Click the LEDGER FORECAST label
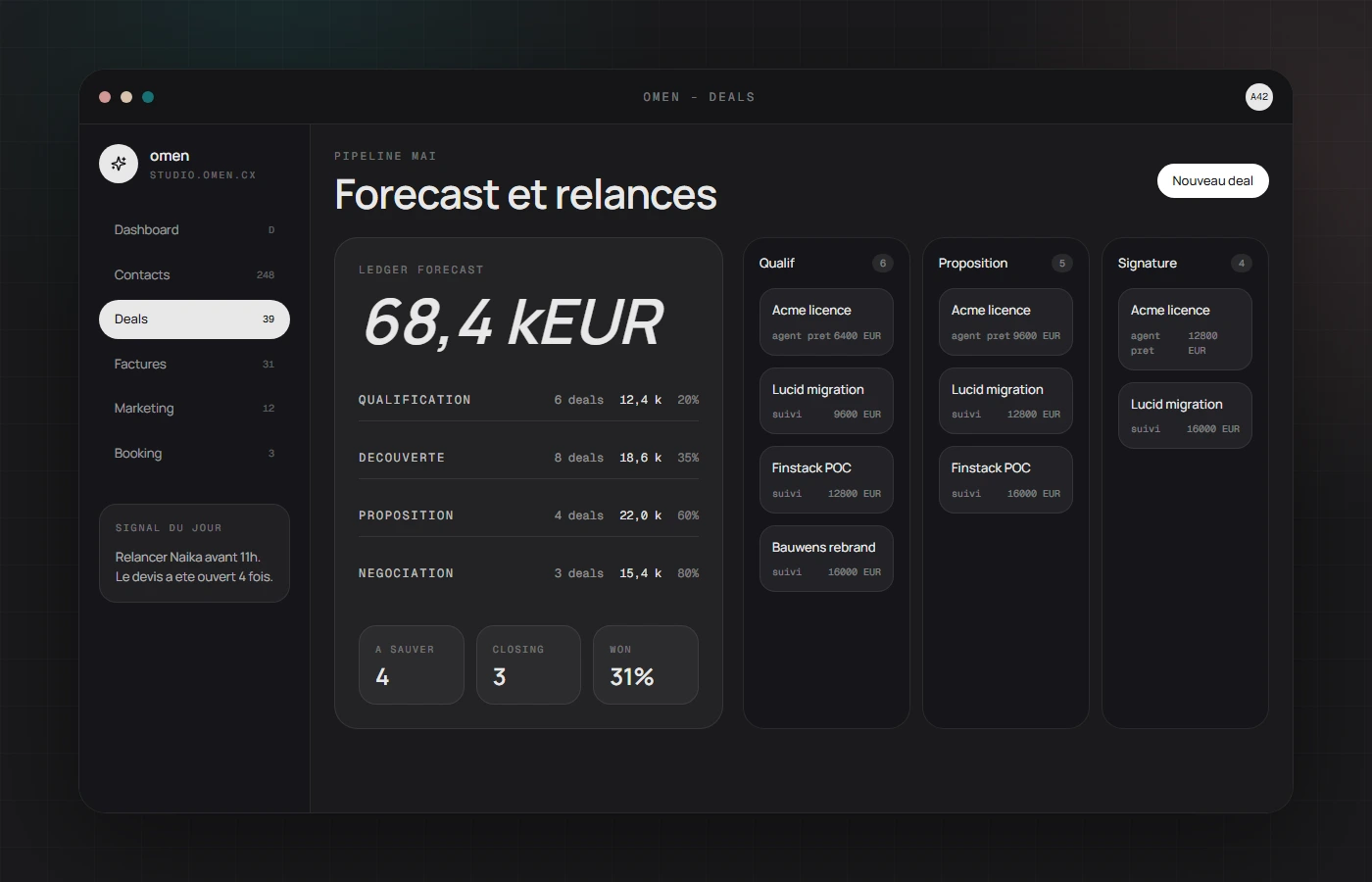Screen dimensions: 1372x882 click(421, 269)
